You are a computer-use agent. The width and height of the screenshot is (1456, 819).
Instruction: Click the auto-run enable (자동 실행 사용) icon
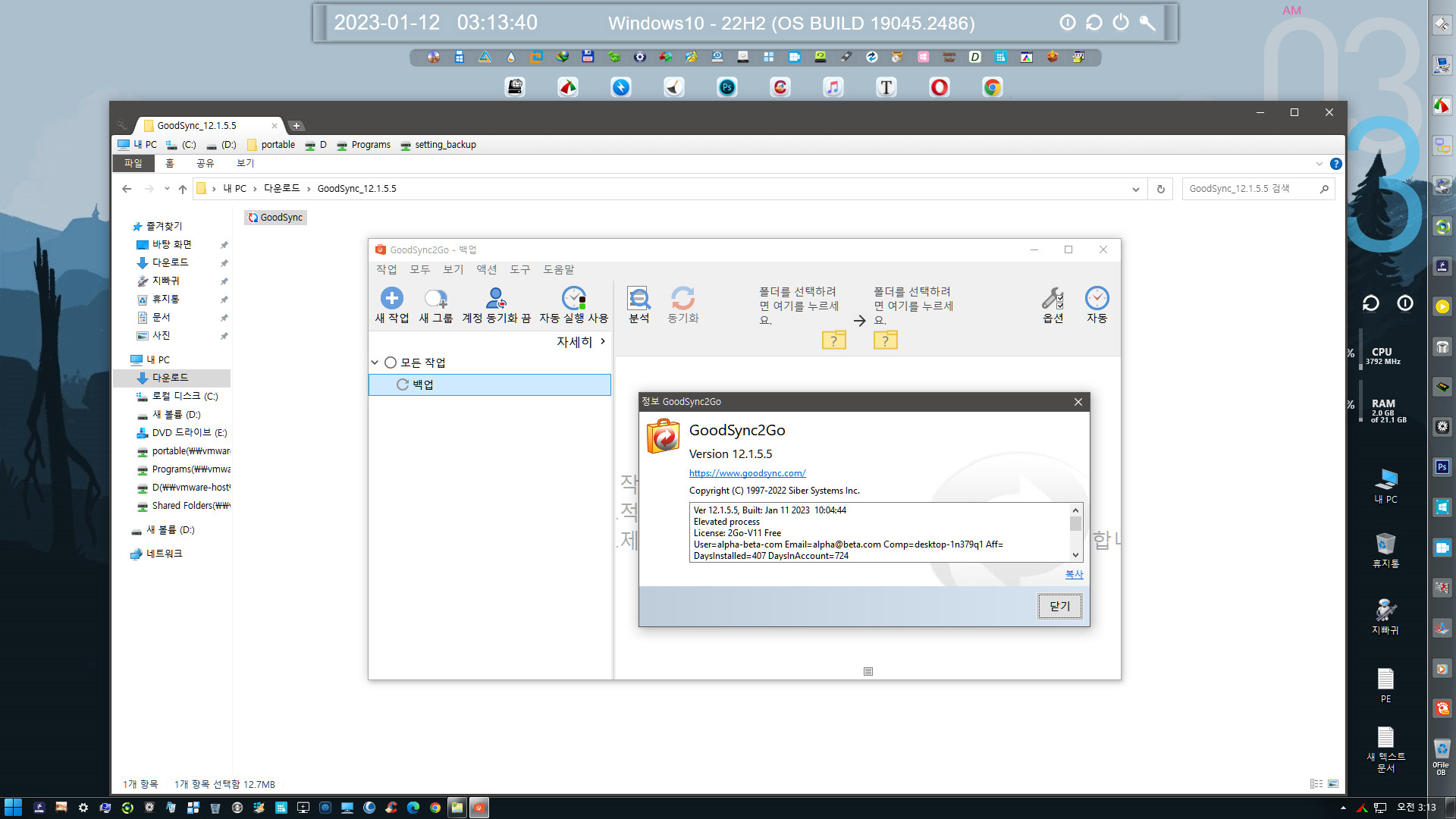point(574,298)
